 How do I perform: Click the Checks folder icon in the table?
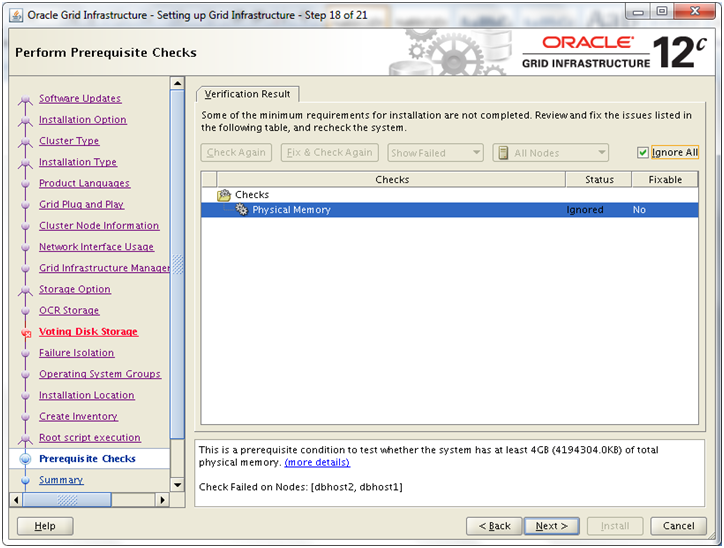(224, 195)
